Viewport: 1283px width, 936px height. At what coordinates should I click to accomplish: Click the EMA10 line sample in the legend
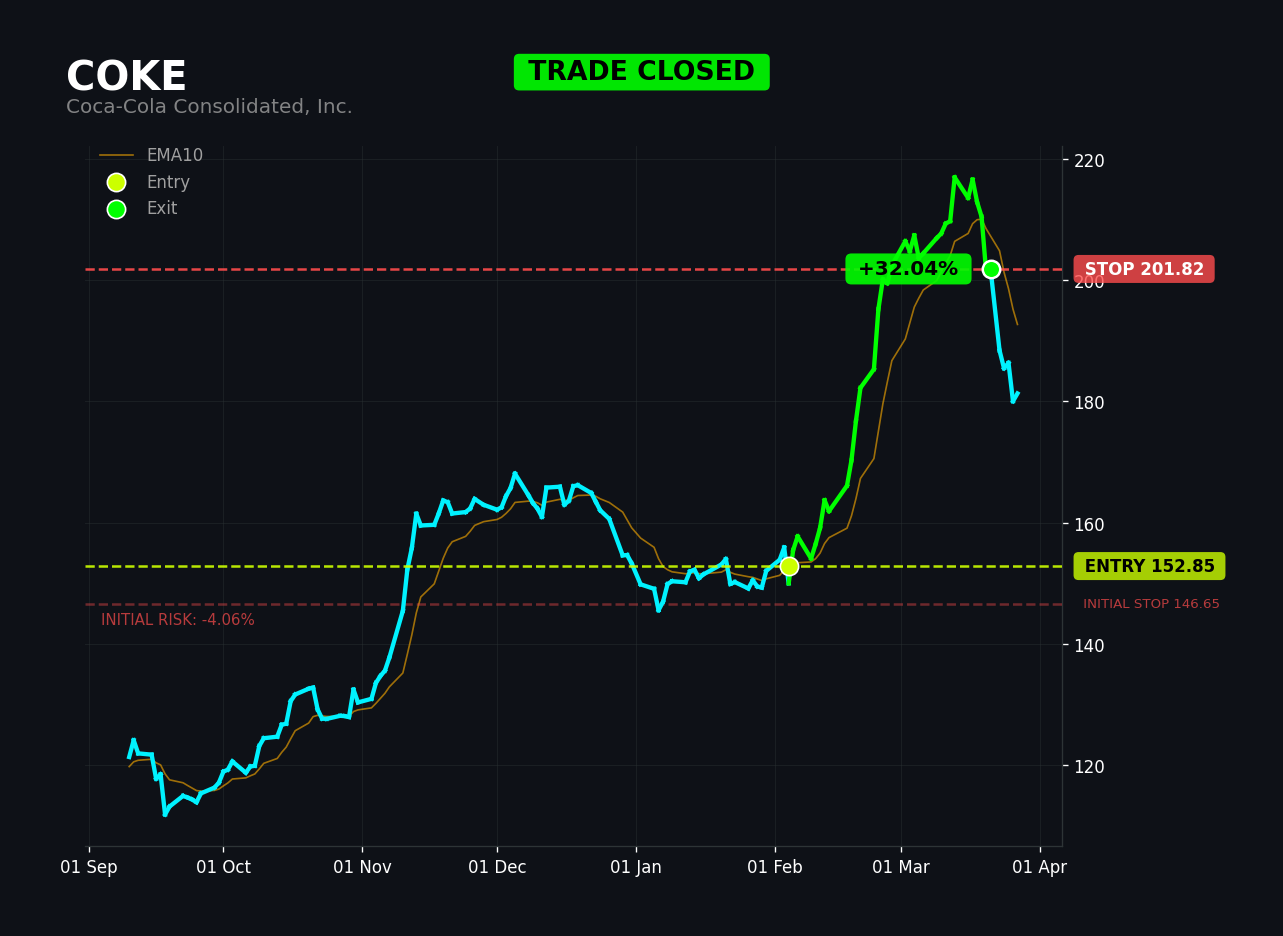116,156
